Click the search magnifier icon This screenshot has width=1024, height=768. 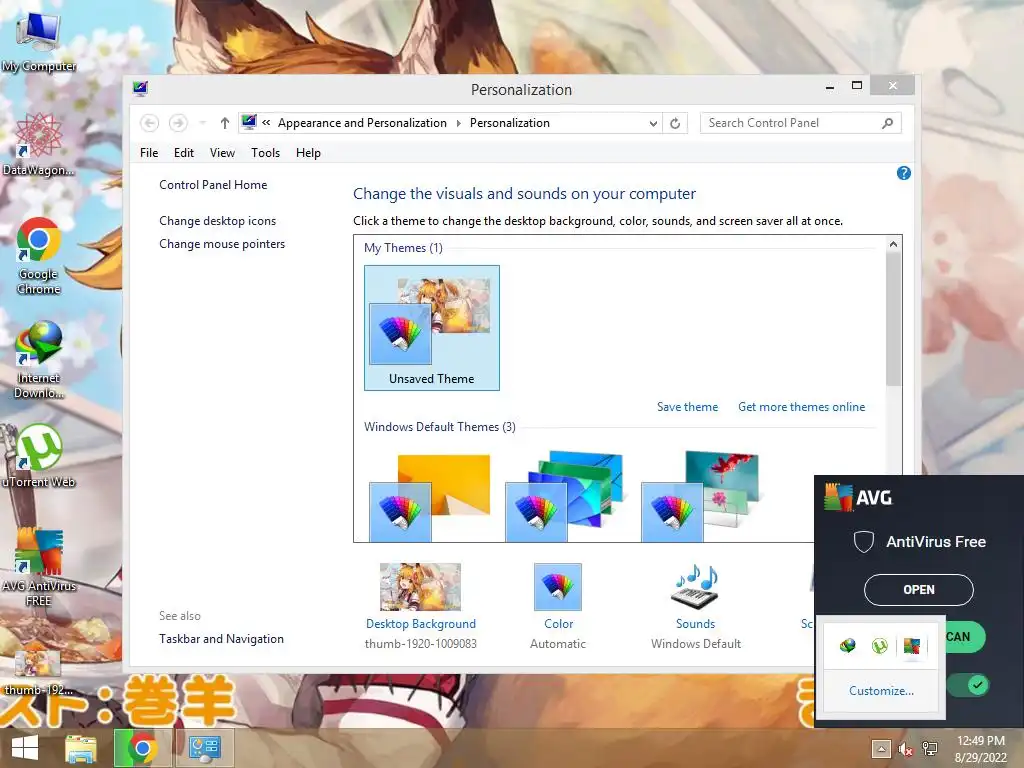coord(888,123)
